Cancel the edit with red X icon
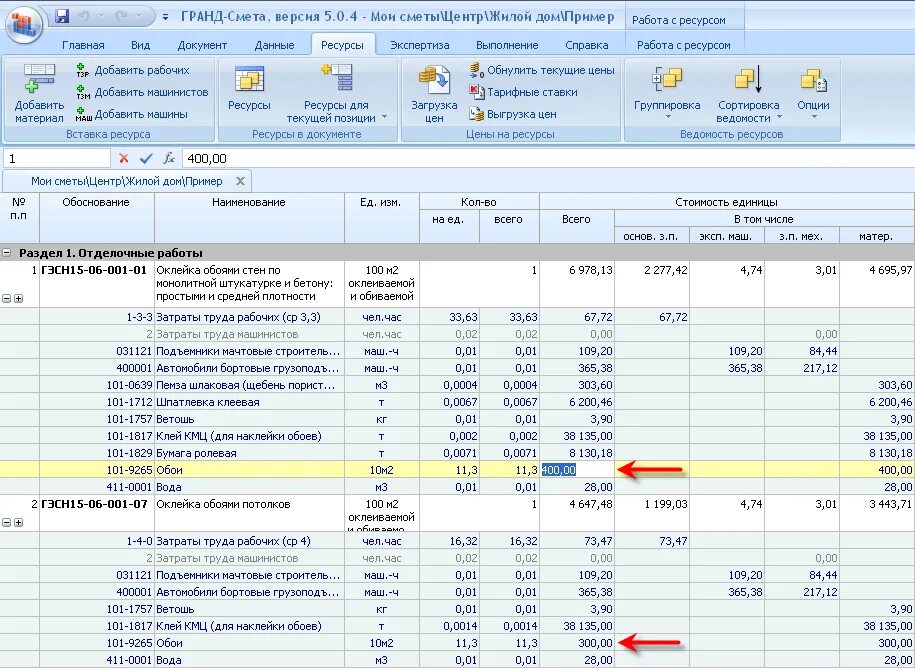 (124, 158)
